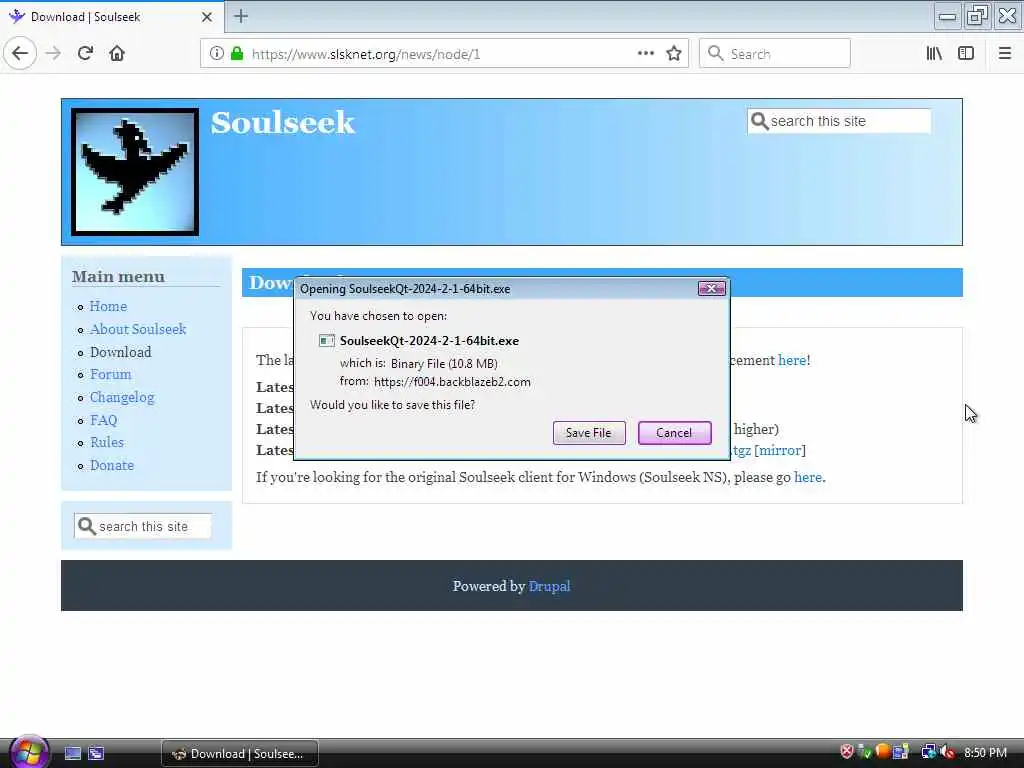Open the Donate menu link
1024x768 pixels.
coord(112,465)
